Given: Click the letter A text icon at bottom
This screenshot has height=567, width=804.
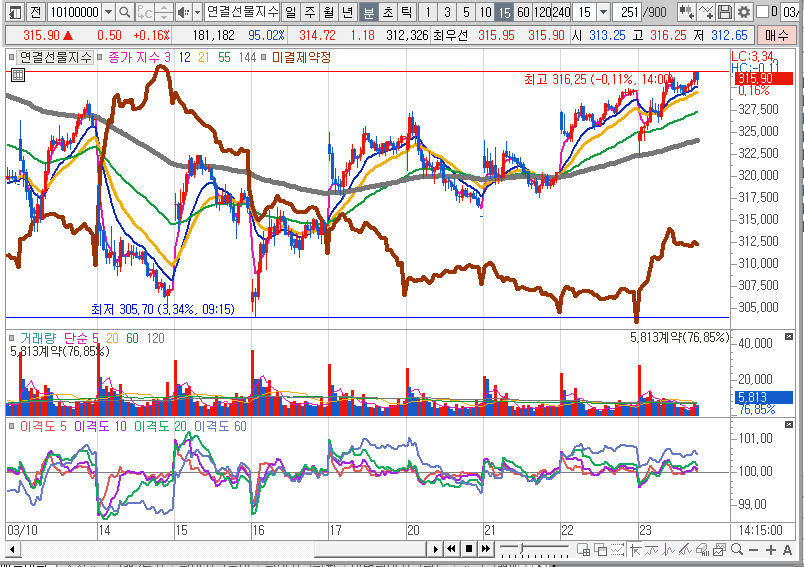Looking at the screenshot, I should (x=788, y=549).
